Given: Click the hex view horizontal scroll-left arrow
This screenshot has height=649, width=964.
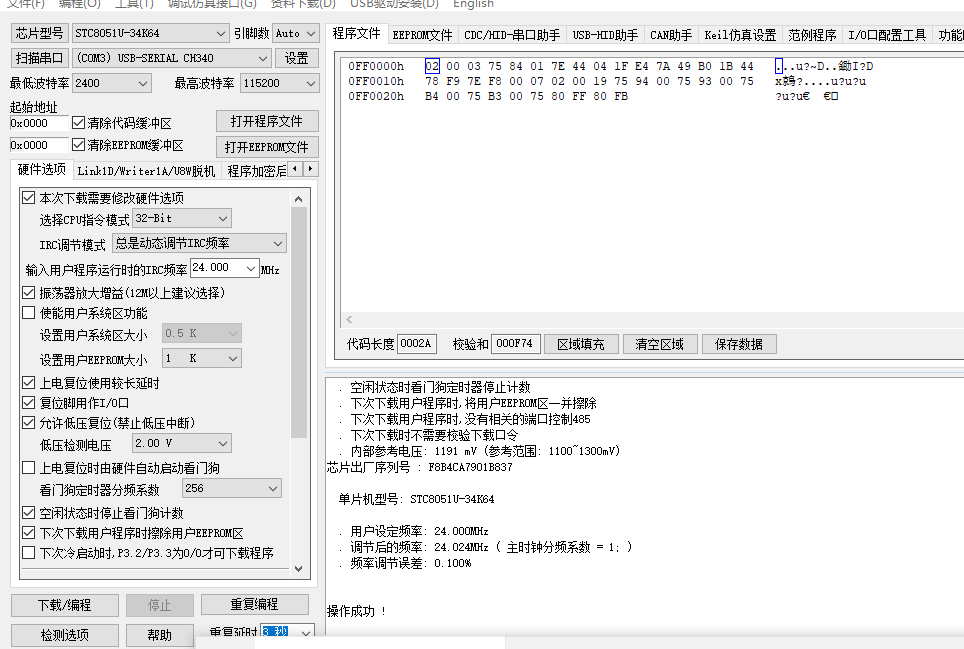Looking at the screenshot, I should click(x=349, y=320).
